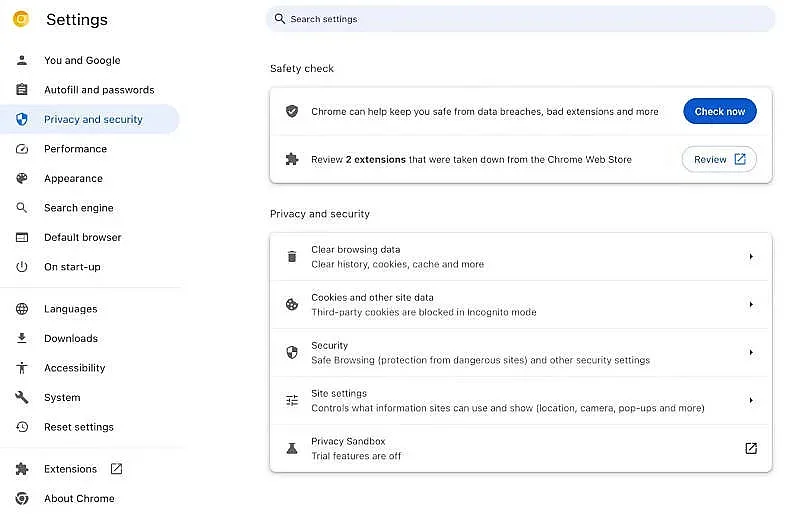
Task: Click the magnifier icon beside Search engine
Action: pos(22,208)
